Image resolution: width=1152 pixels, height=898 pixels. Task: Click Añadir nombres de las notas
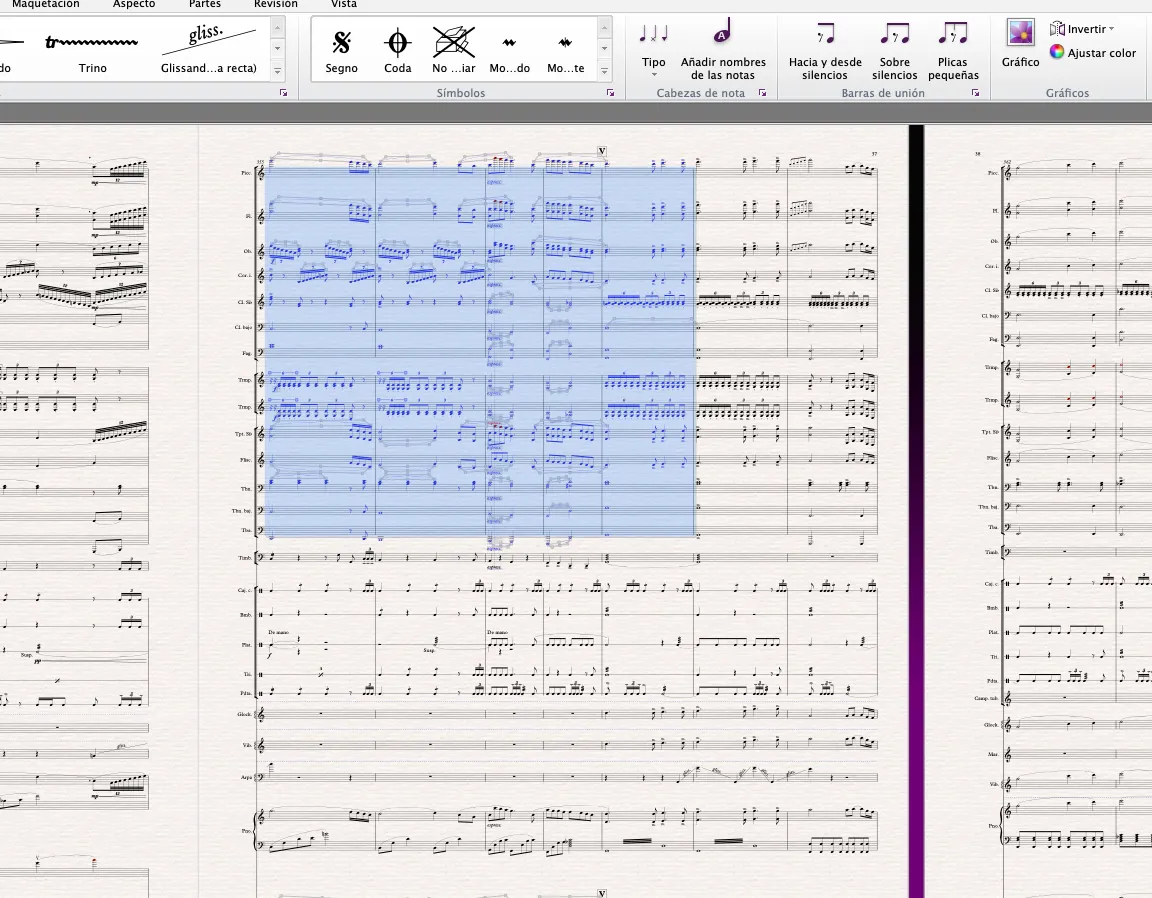click(x=723, y=50)
